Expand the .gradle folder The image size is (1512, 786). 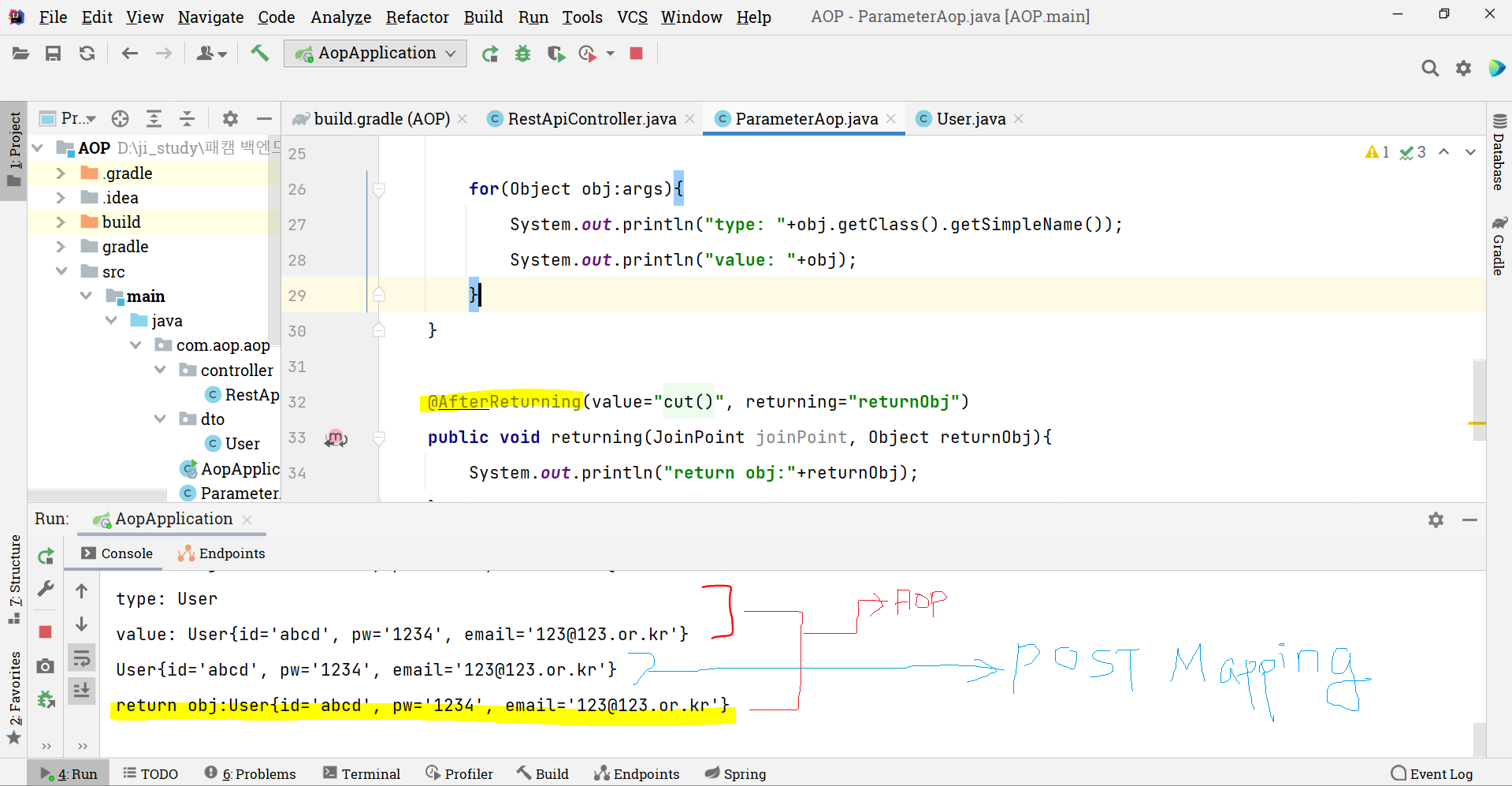(61, 173)
